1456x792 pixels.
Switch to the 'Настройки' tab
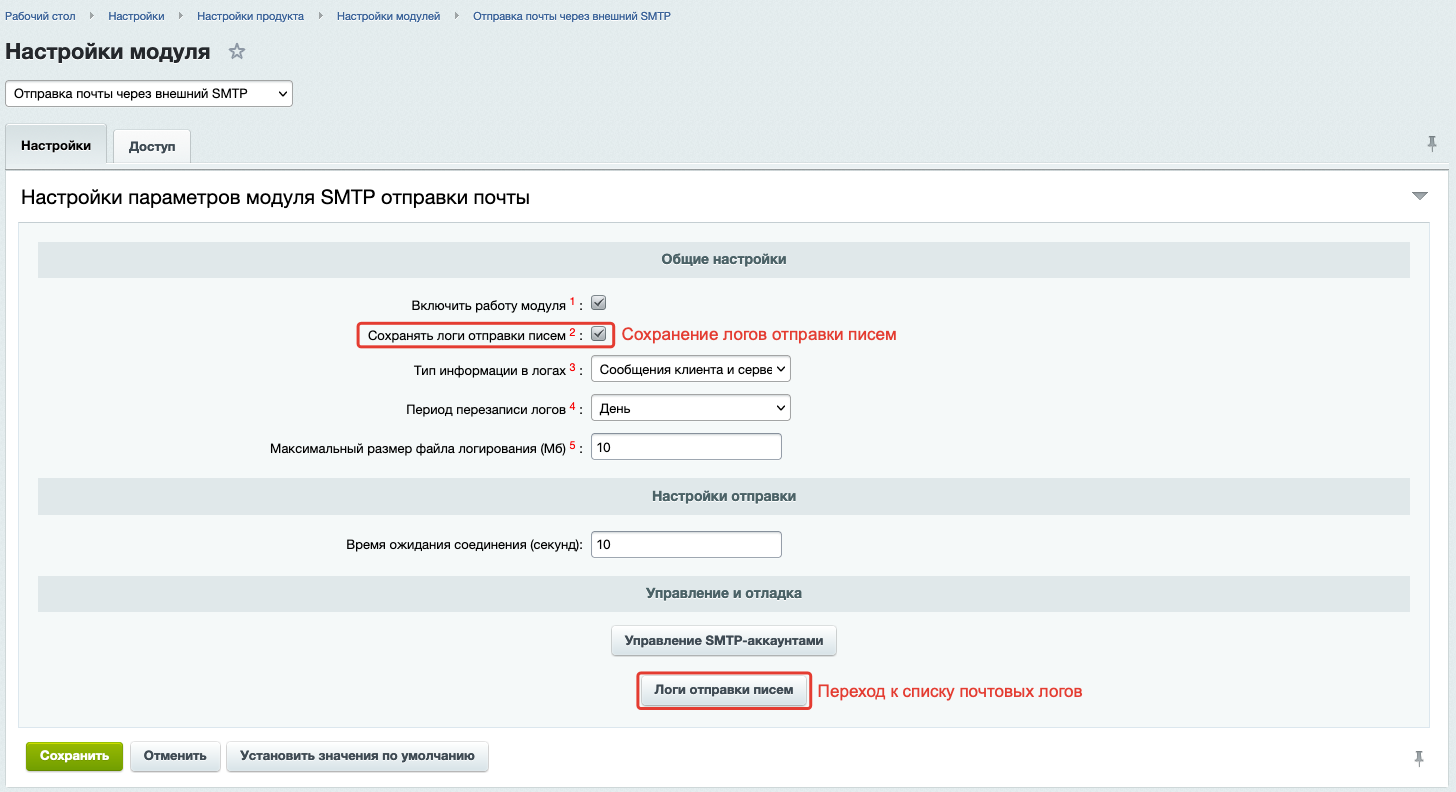point(56,145)
